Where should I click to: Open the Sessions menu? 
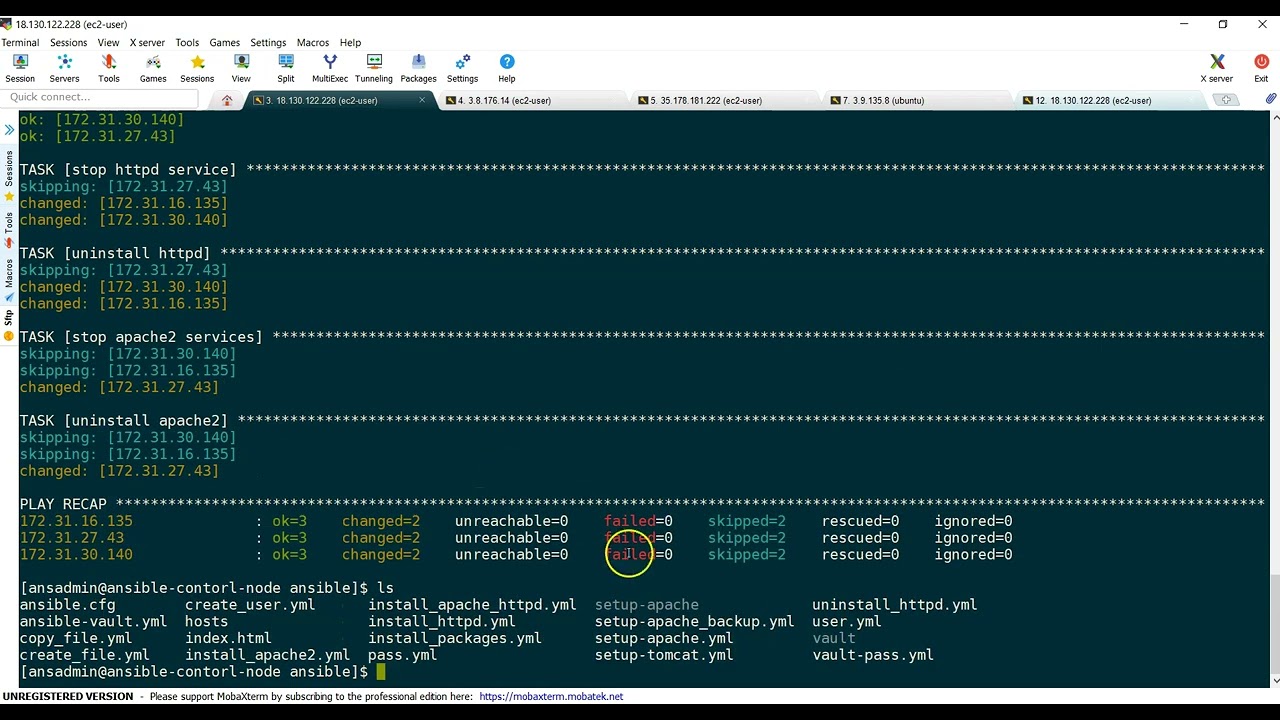point(68,43)
